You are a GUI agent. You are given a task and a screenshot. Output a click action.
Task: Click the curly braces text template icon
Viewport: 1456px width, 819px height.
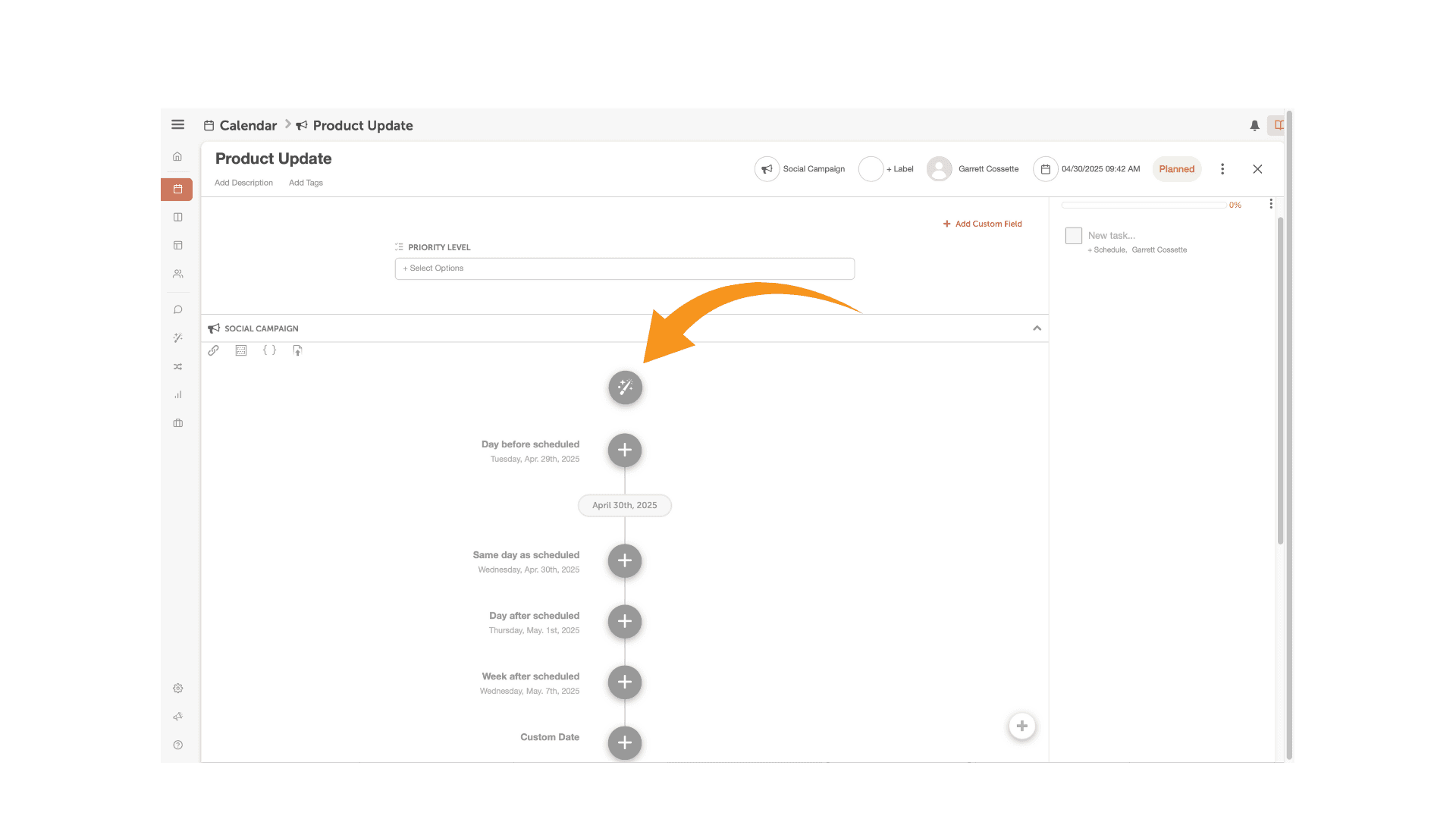coord(269,350)
